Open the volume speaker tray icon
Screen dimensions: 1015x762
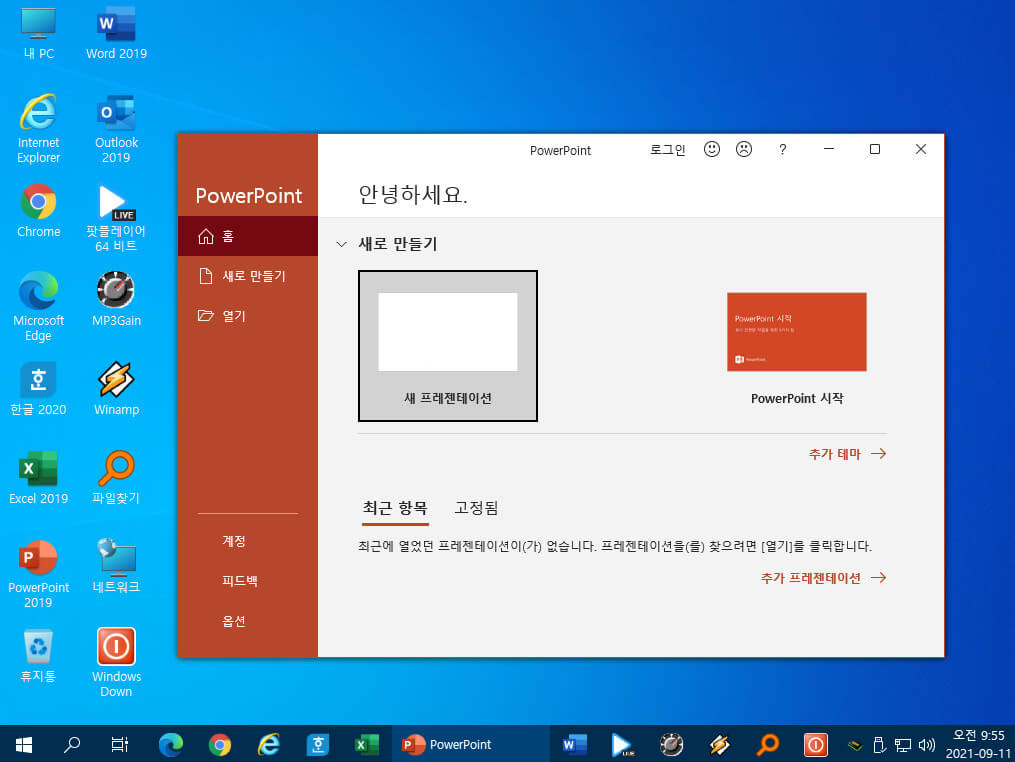[926, 745]
